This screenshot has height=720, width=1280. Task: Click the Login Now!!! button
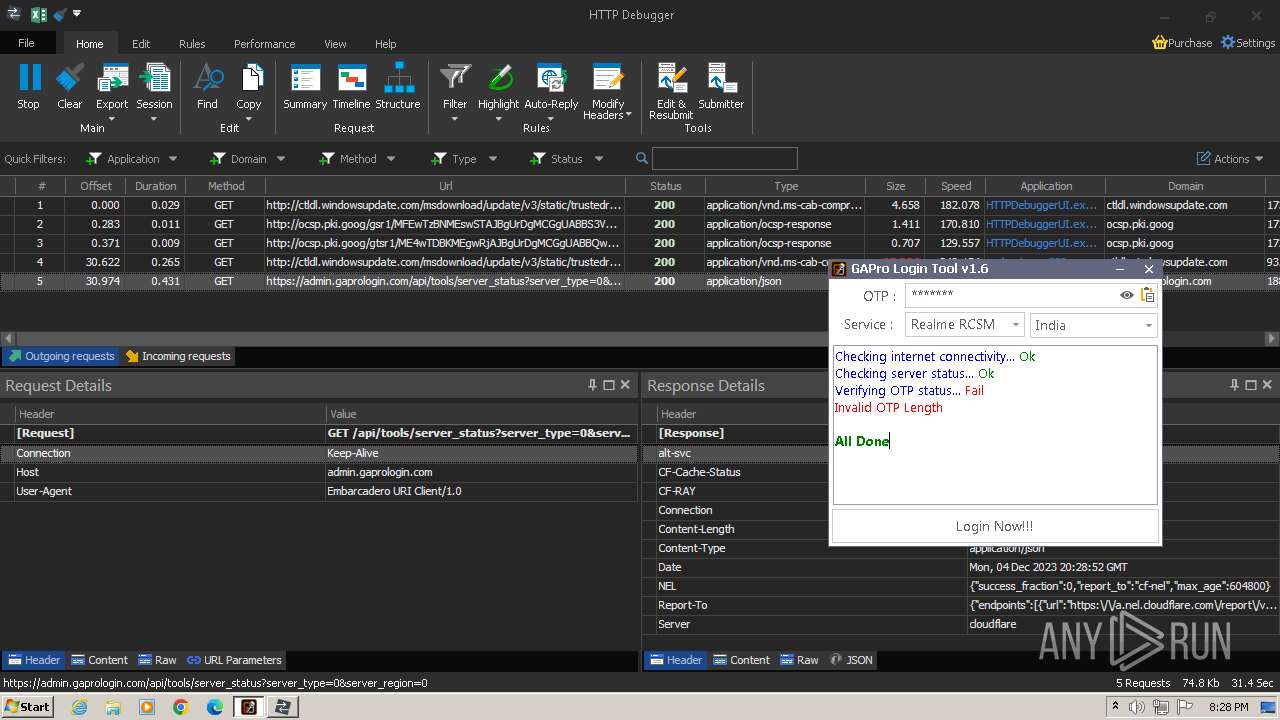pyautogui.click(x=995, y=526)
